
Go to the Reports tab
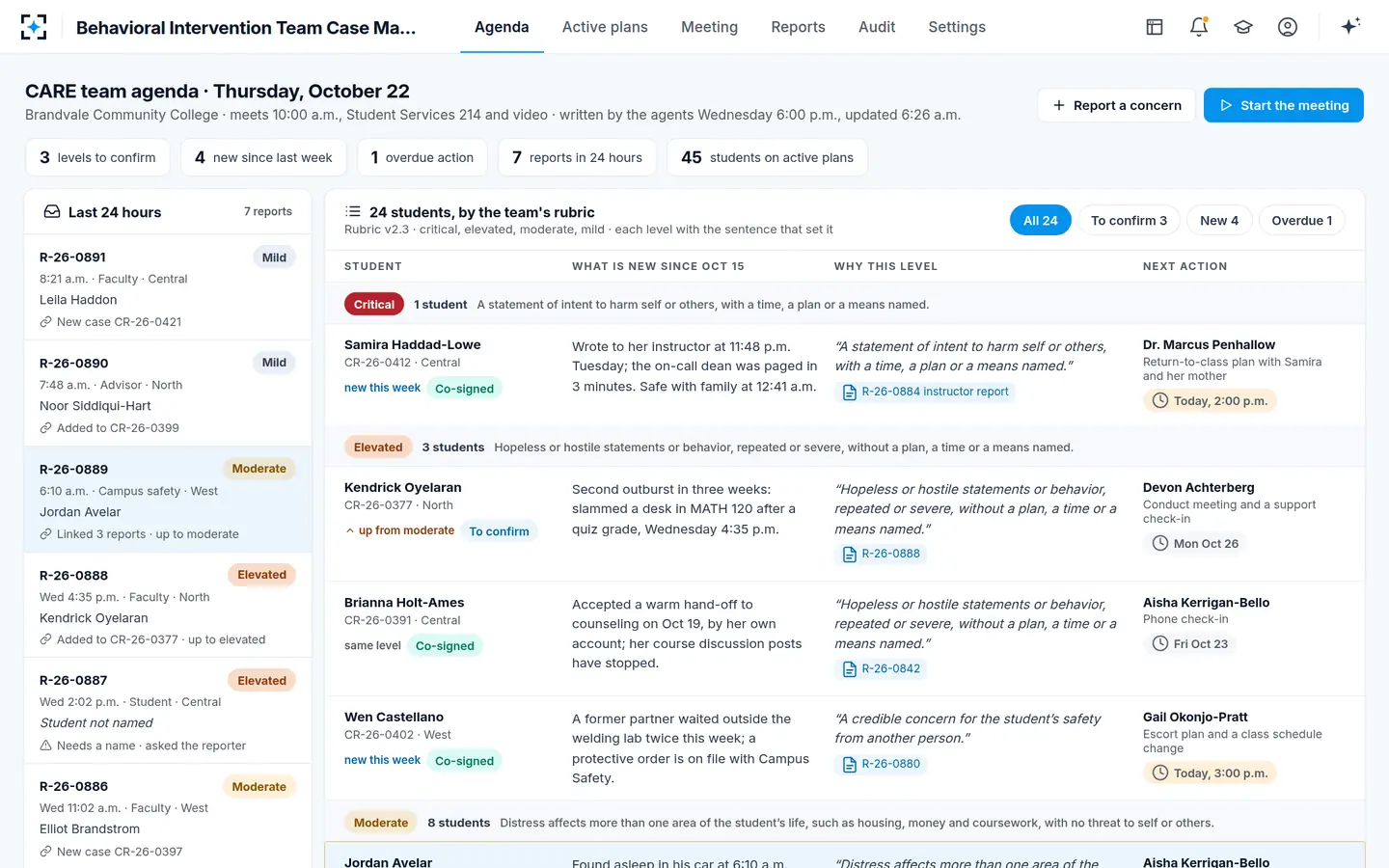(x=798, y=27)
